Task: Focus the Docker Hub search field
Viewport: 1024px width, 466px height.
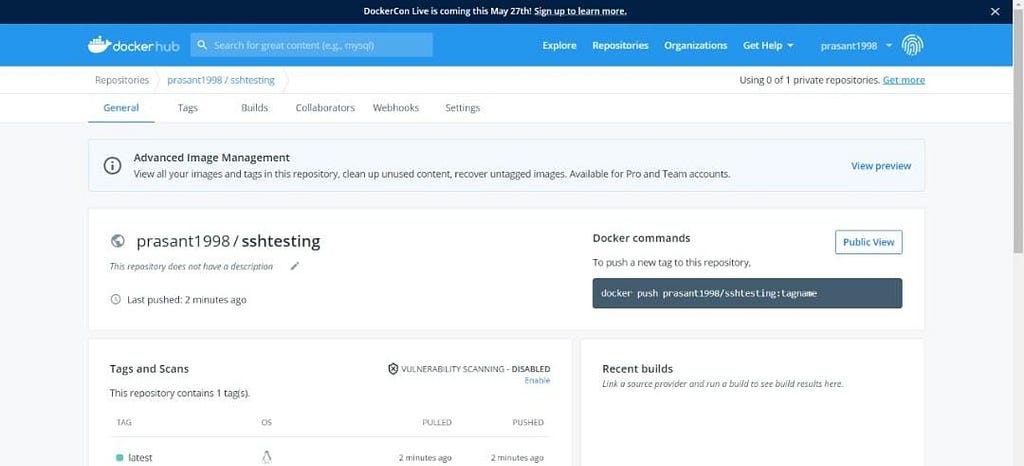Action: coord(312,45)
